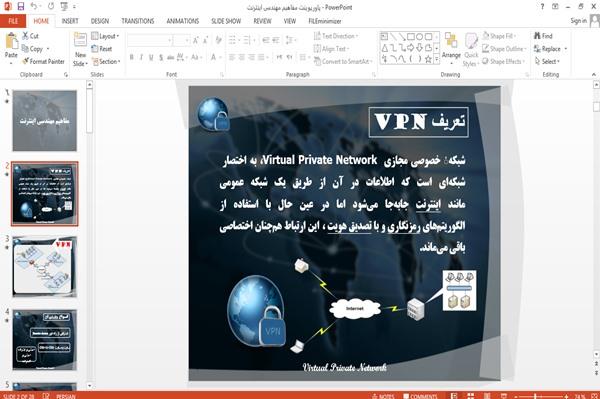Open the Text Direction dropdown
Image resolution: width=600 pixels, height=399 pixels.
(x=336, y=36)
